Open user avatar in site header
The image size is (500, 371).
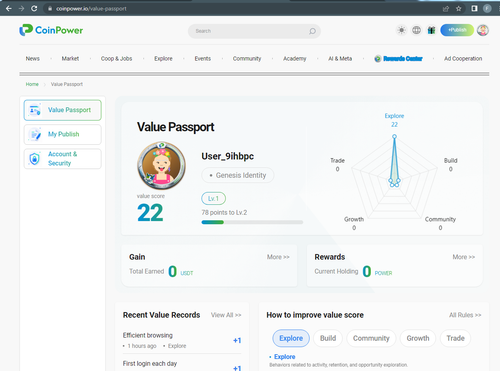(x=483, y=30)
